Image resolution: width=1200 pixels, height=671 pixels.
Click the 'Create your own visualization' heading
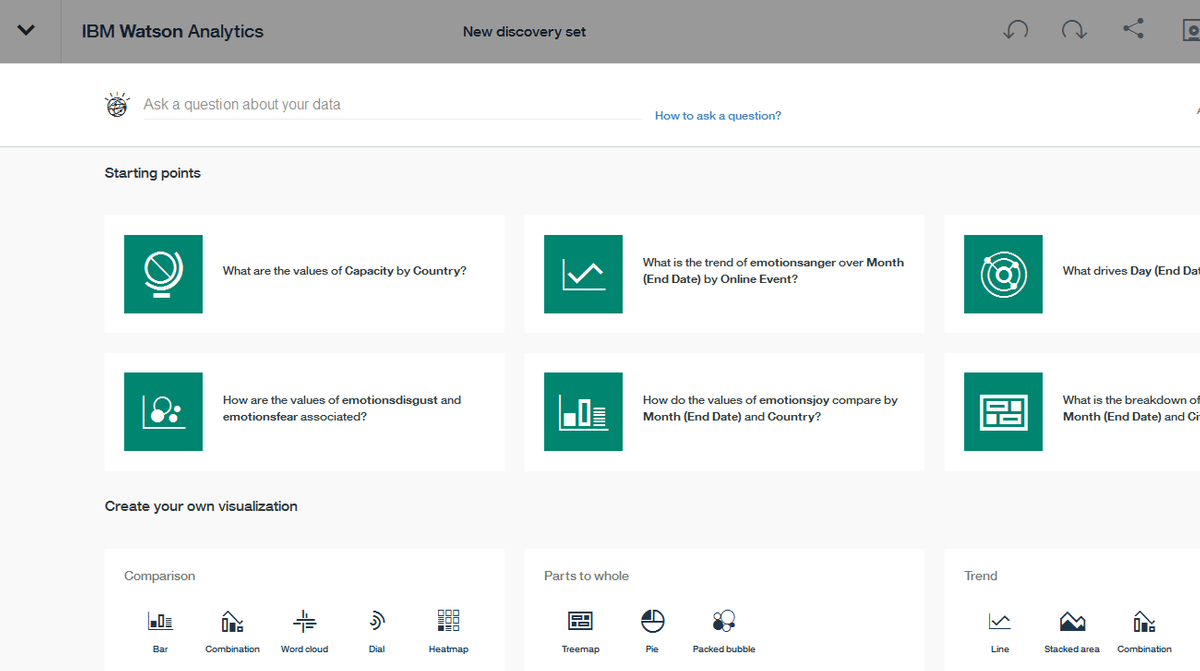(x=201, y=506)
